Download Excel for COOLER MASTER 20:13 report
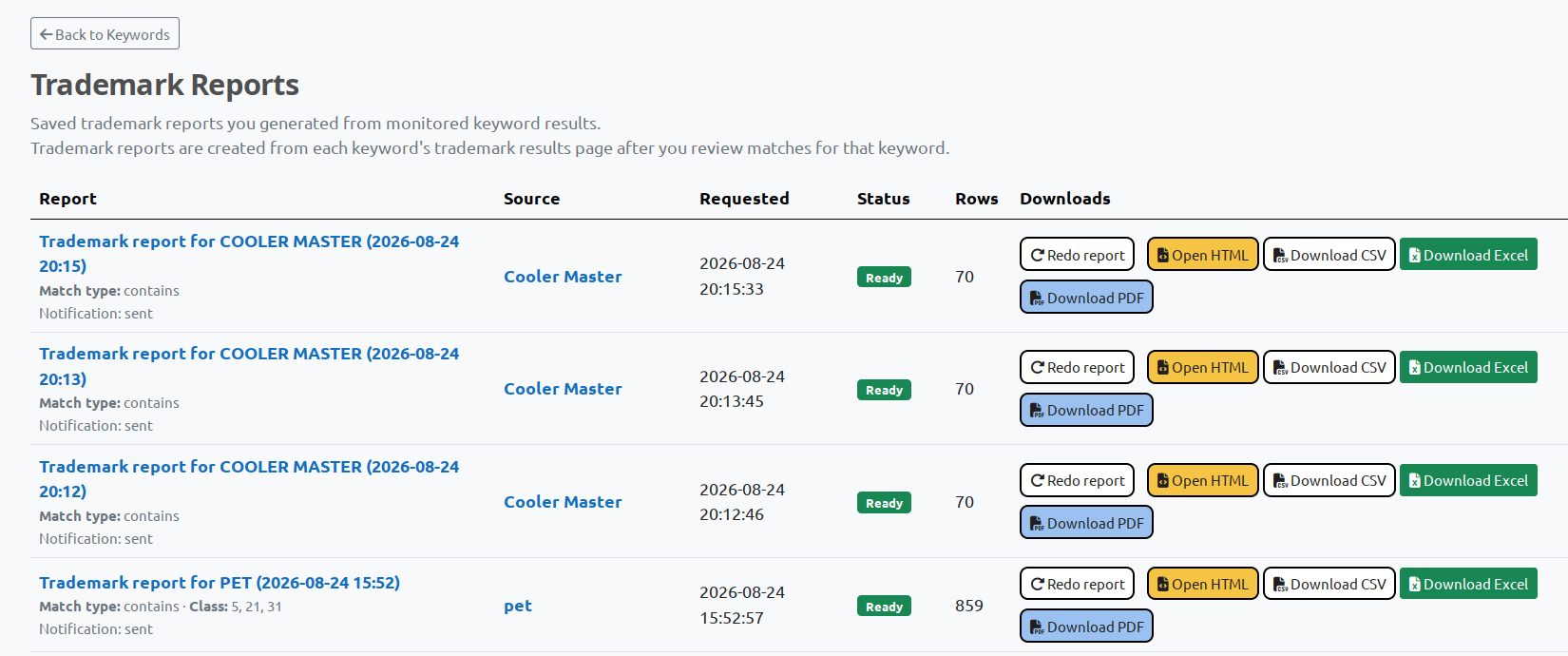 [x=1468, y=367]
